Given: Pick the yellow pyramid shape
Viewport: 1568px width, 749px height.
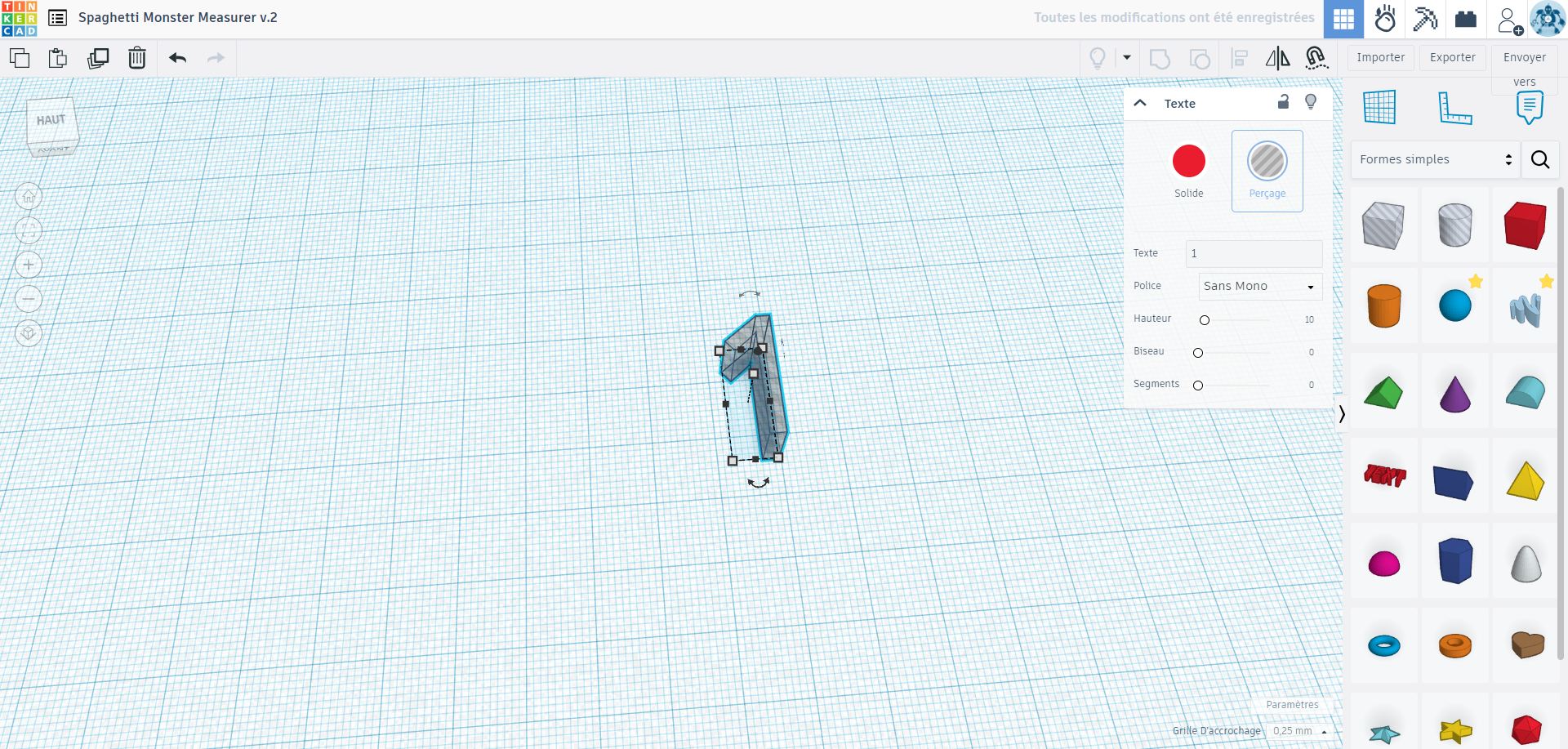Looking at the screenshot, I should tap(1526, 479).
